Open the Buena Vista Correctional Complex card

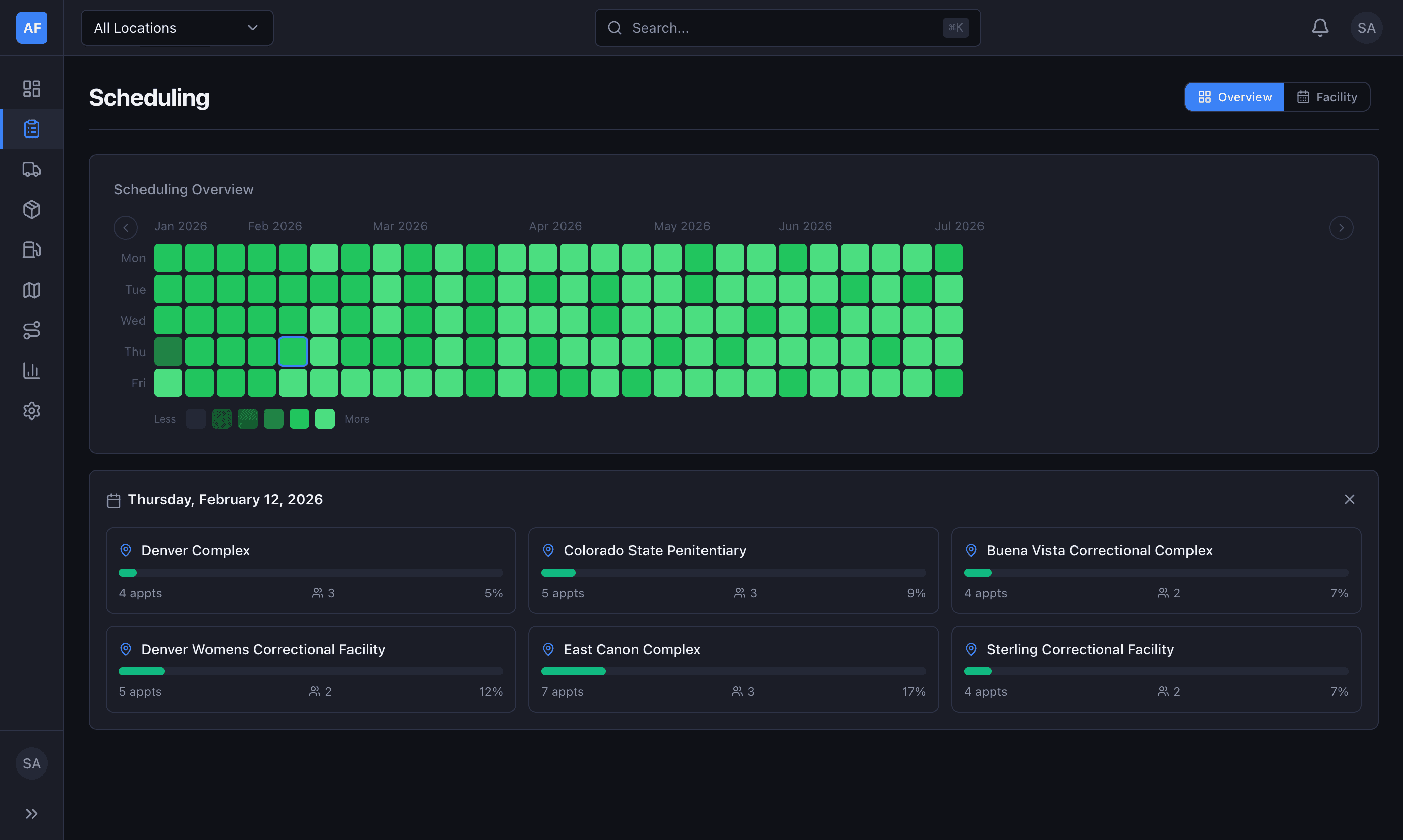pyautogui.click(x=1156, y=571)
